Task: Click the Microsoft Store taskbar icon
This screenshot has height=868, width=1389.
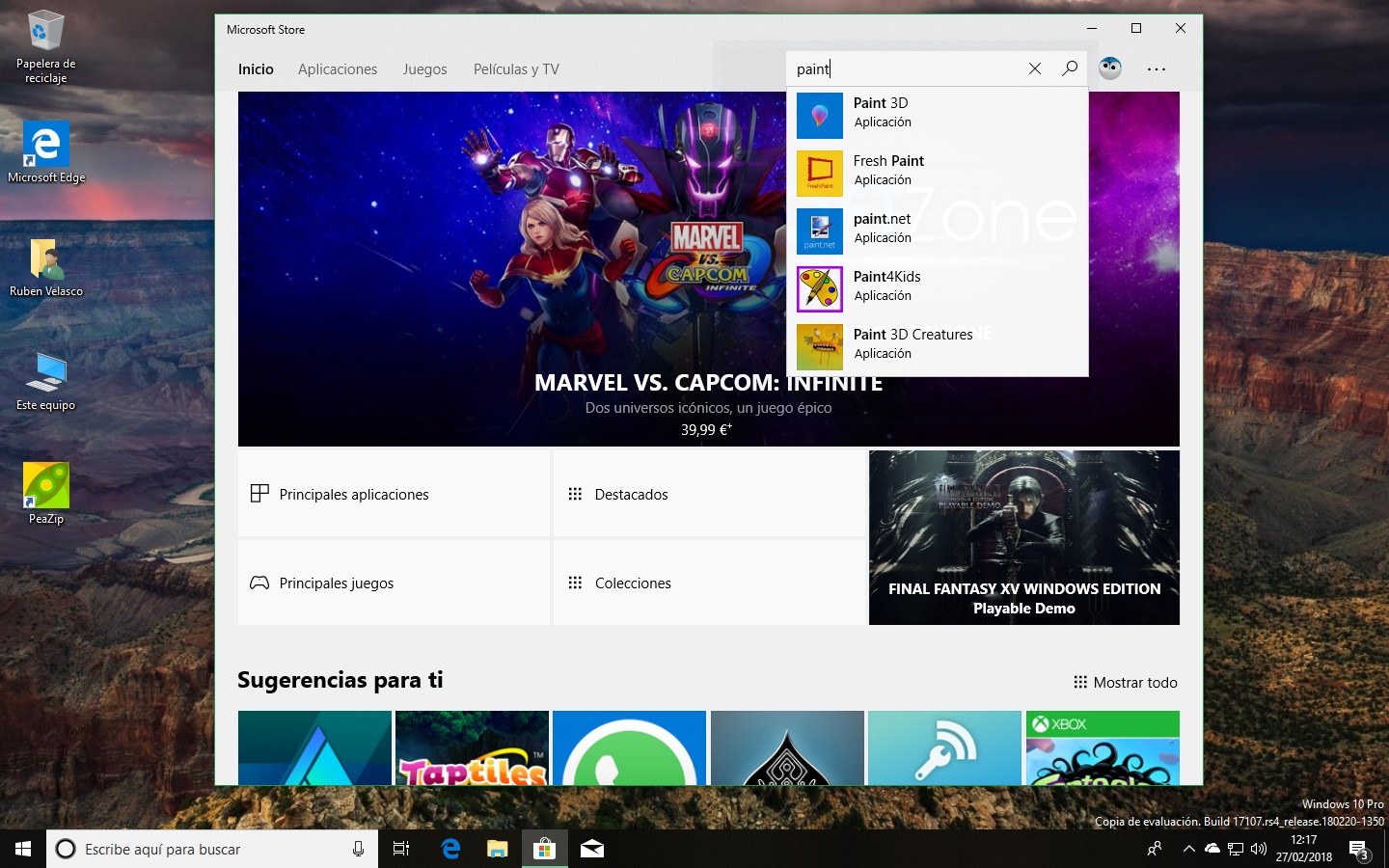Action: pyautogui.click(x=544, y=849)
